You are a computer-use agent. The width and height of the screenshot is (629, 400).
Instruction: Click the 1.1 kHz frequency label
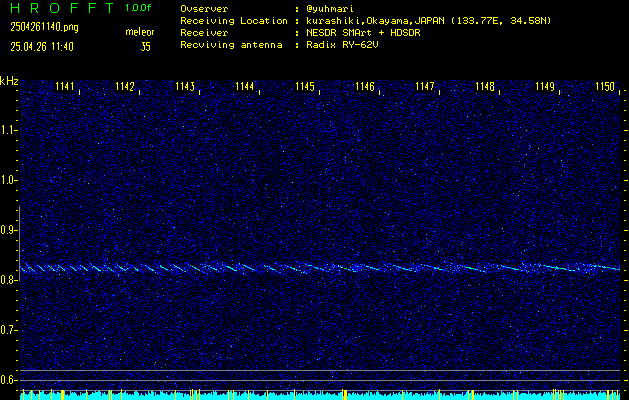(x=7, y=130)
